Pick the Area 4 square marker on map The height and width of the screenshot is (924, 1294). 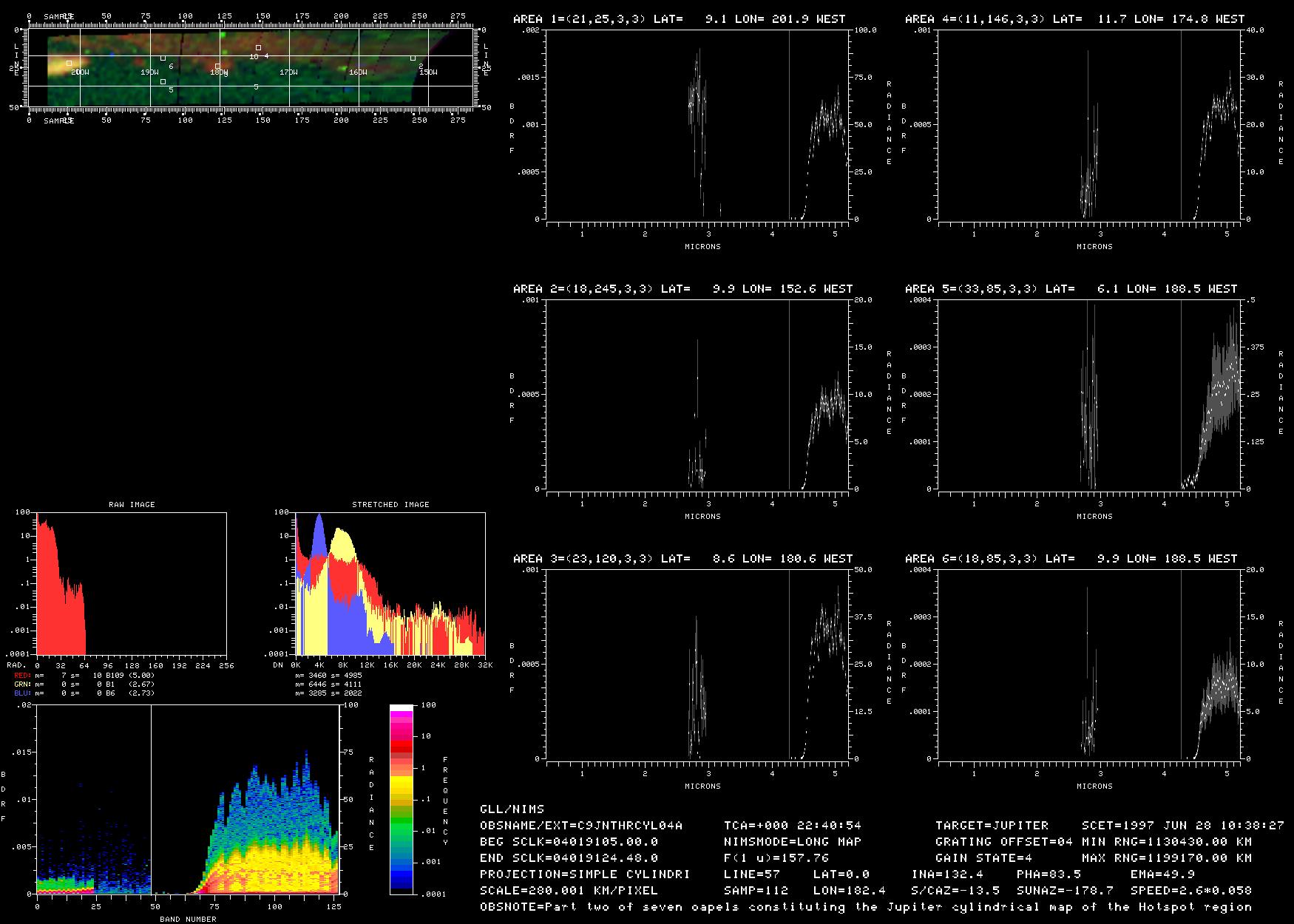tap(258, 47)
